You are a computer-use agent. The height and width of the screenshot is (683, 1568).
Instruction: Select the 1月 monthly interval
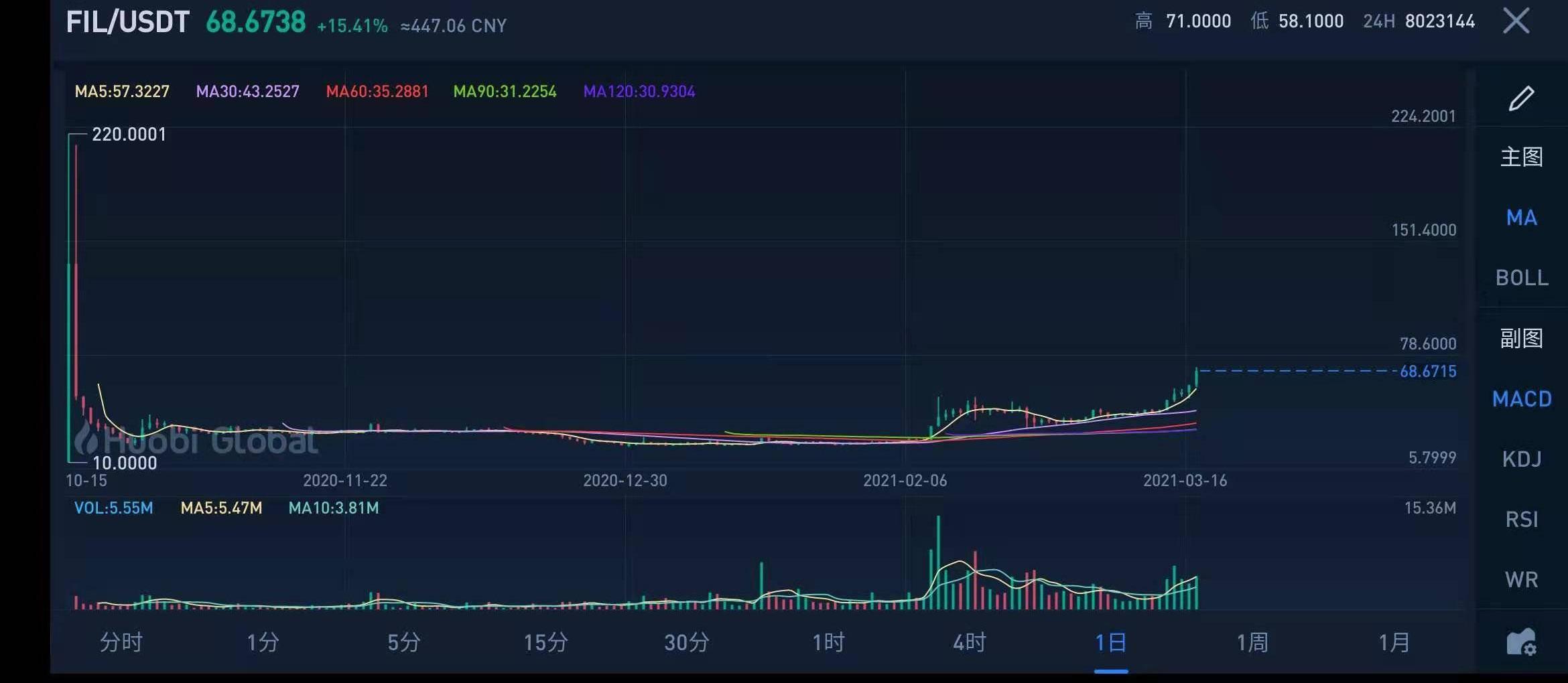1394,643
